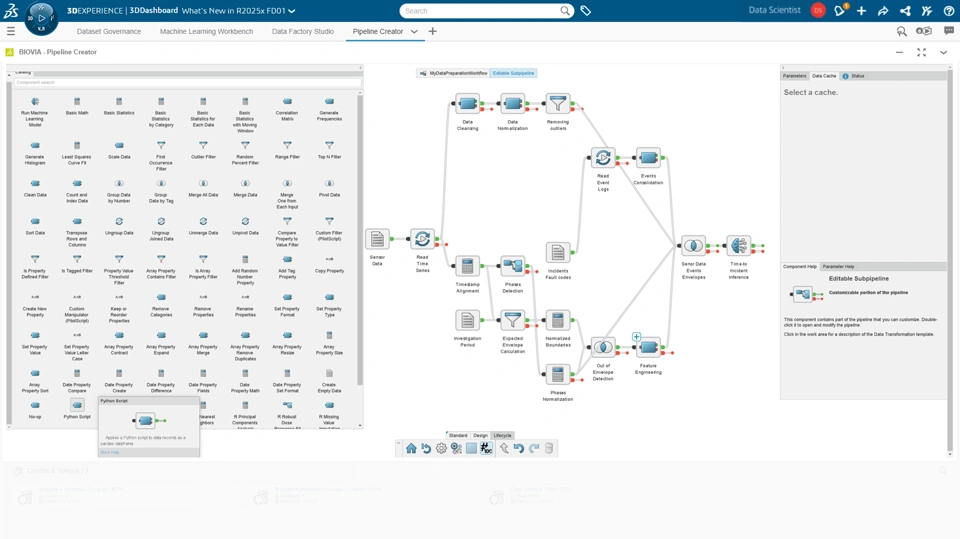960x539 pixels.
Task: Open the Status tab
Action: (x=854, y=76)
